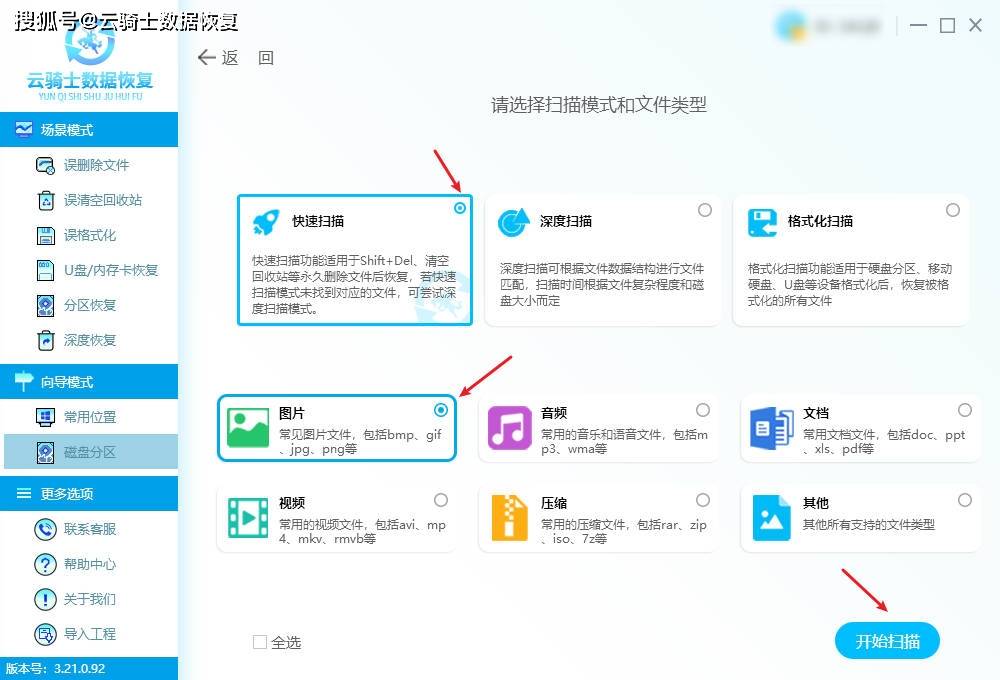This screenshot has height=680, width=1000.
Task: Click the 格式化扫描 disk icon
Action: click(x=762, y=222)
